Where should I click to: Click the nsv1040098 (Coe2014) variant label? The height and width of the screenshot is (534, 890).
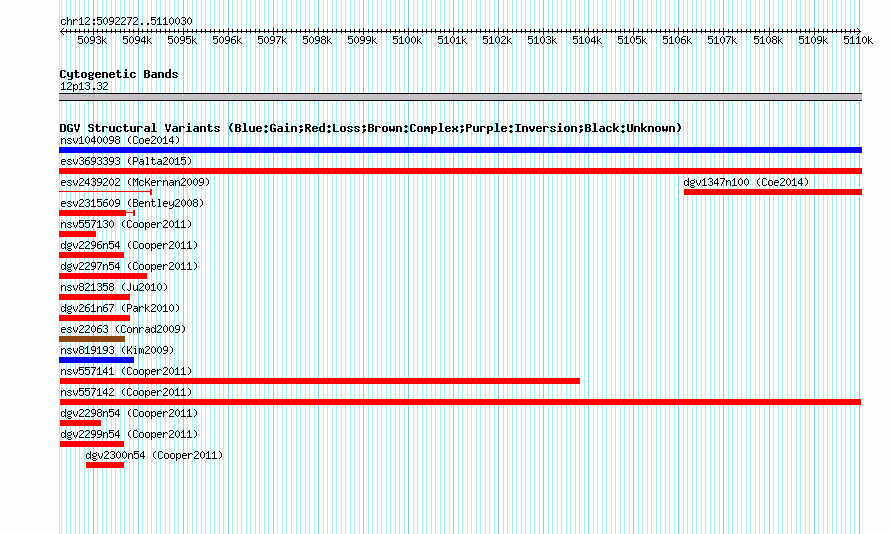coord(120,140)
